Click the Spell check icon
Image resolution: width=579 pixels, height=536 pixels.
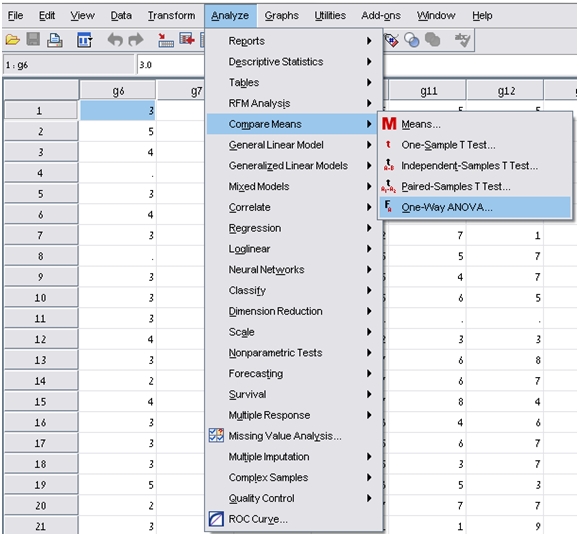(462, 39)
